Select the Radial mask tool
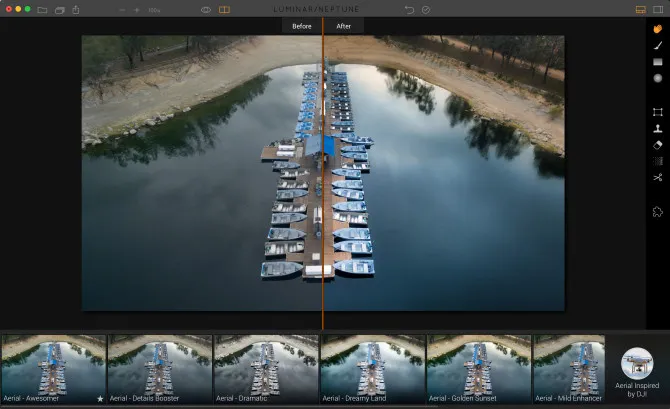 (658, 78)
